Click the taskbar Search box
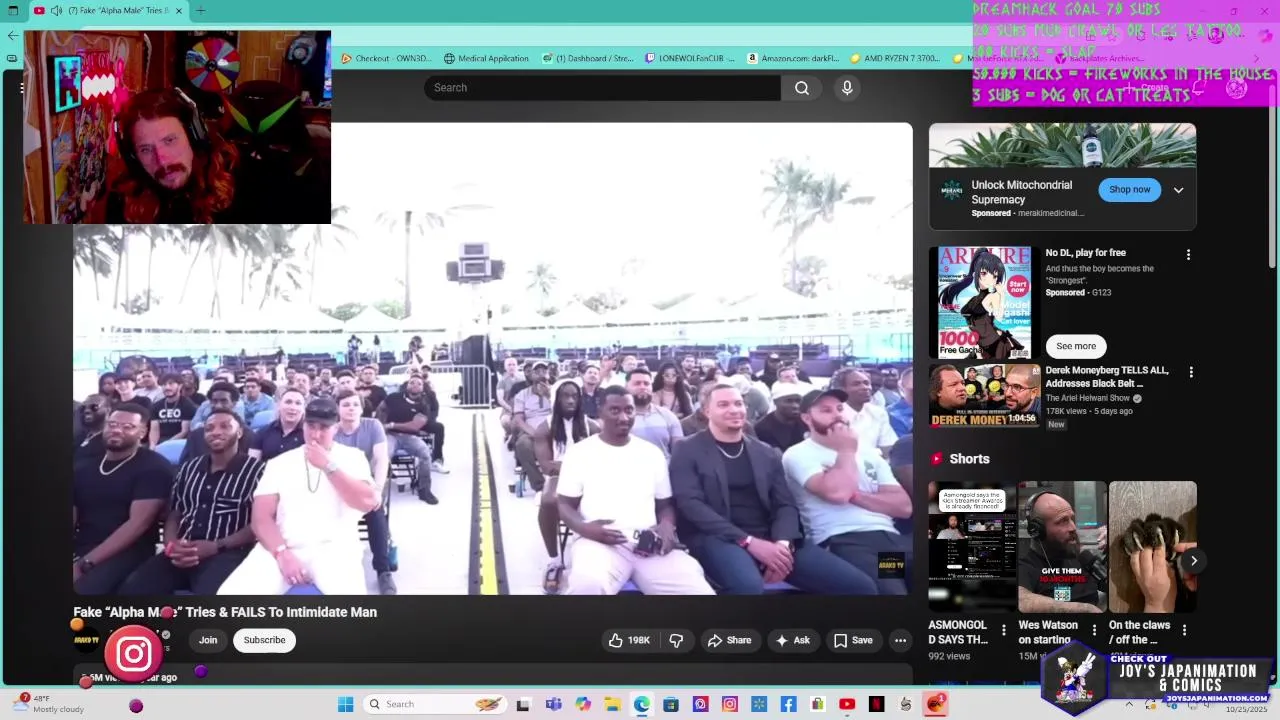This screenshot has width=1280, height=720. click(x=434, y=704)
